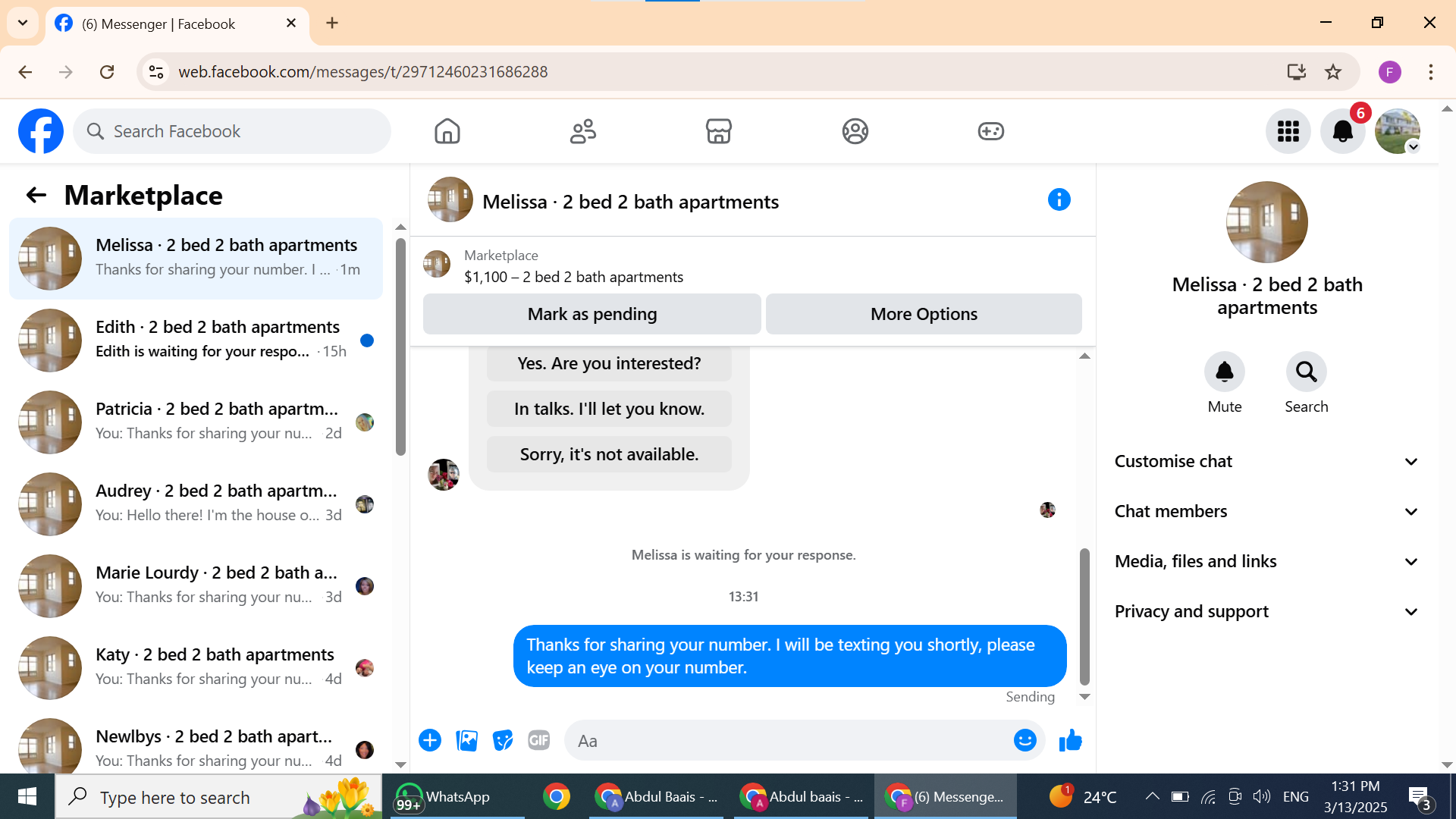
Task: Click the Aa message input box
Action: (789, 741)
